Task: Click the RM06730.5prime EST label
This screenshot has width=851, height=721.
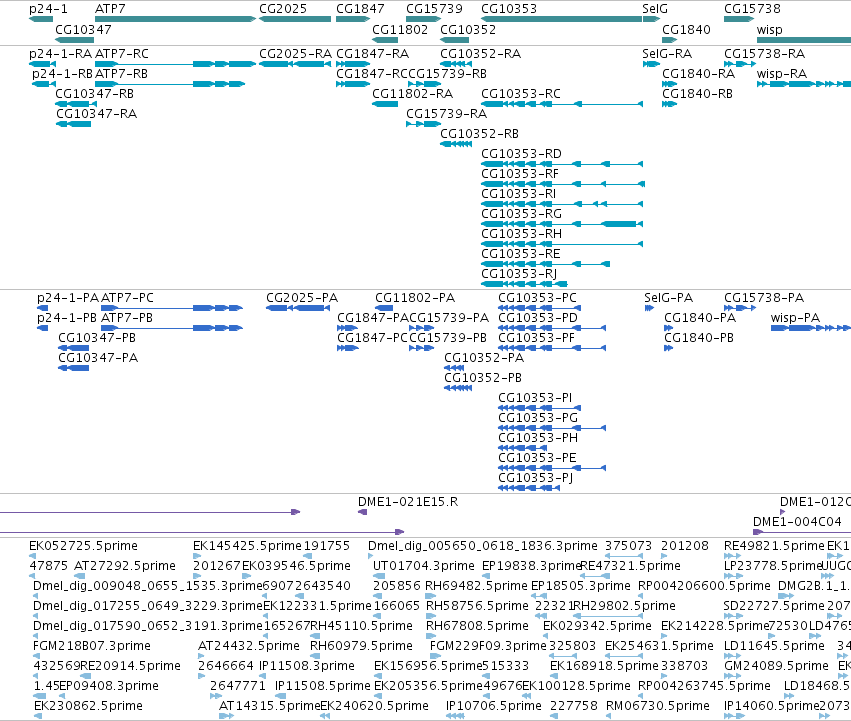Action: [658, 706]
